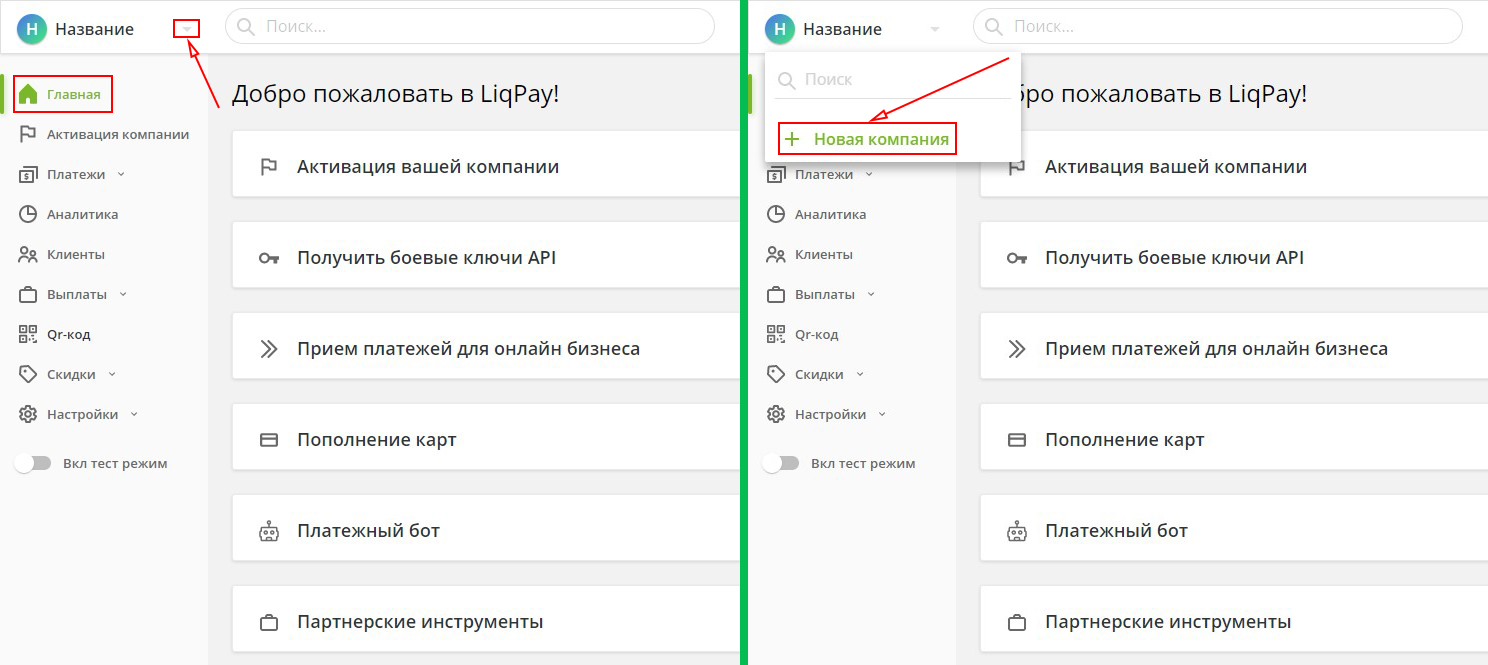
Task: Click the Название company name in right screenshot
Action: coord(842,29)
